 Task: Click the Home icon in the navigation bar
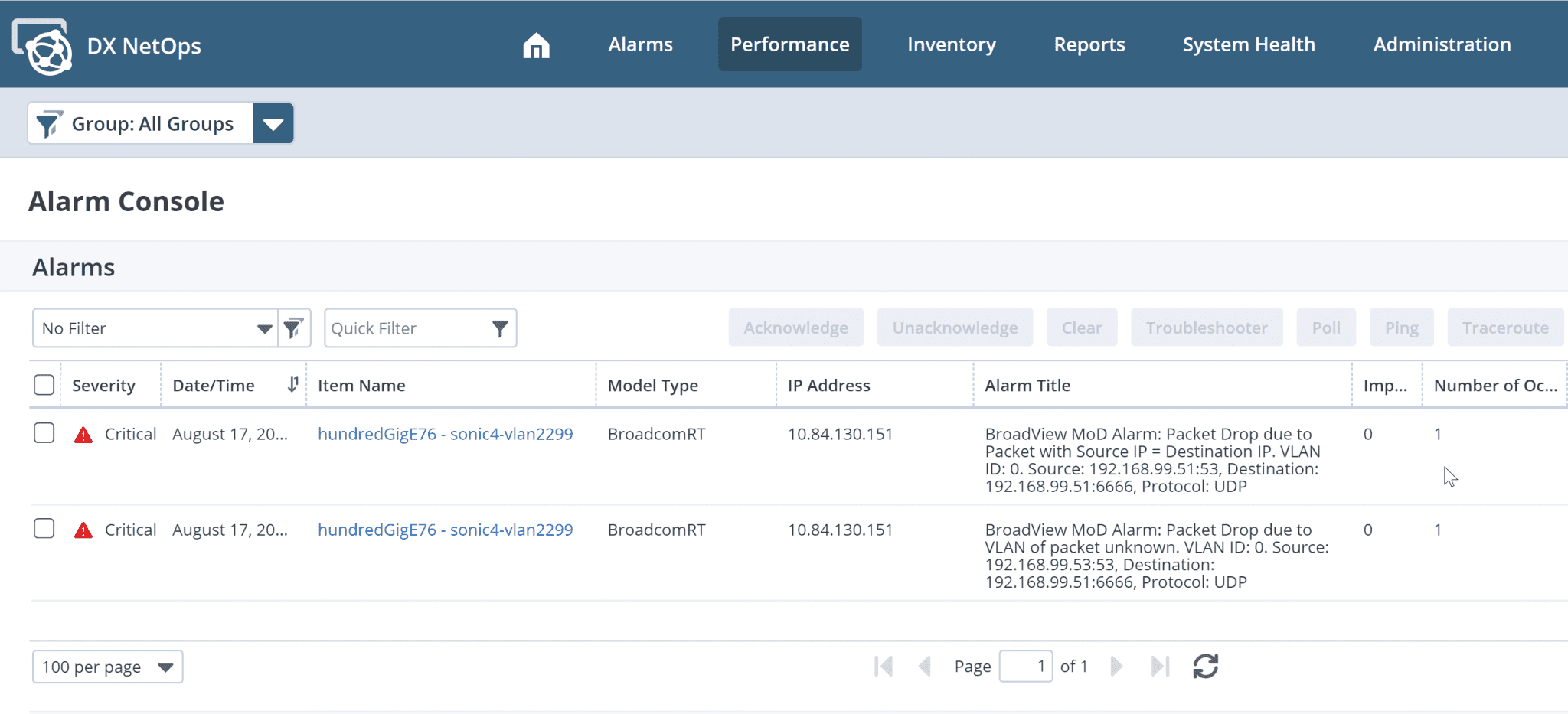click(536, 45)
